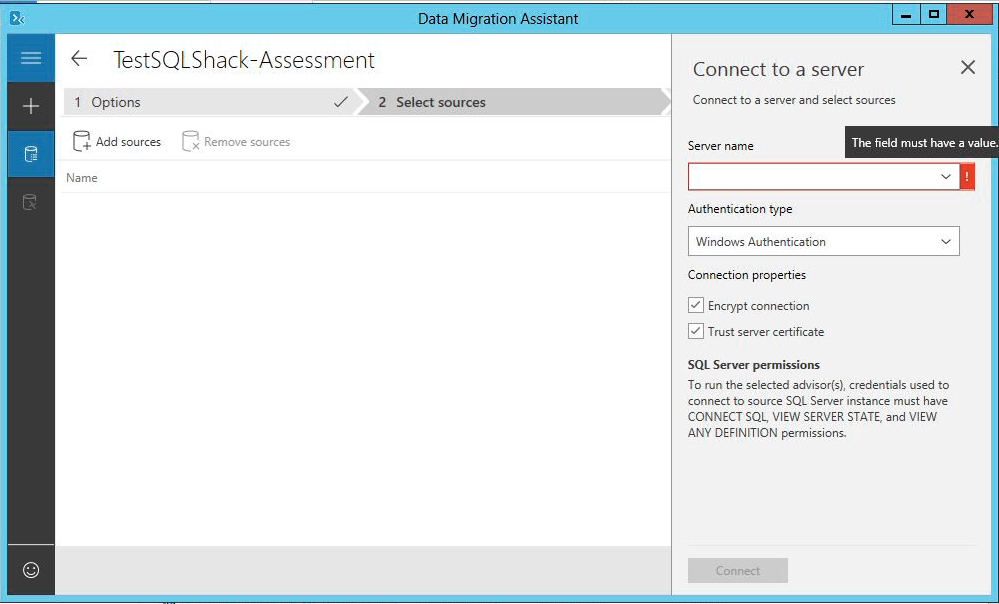Click the Data Migration Assistant title bar icon

pos(16,17)
